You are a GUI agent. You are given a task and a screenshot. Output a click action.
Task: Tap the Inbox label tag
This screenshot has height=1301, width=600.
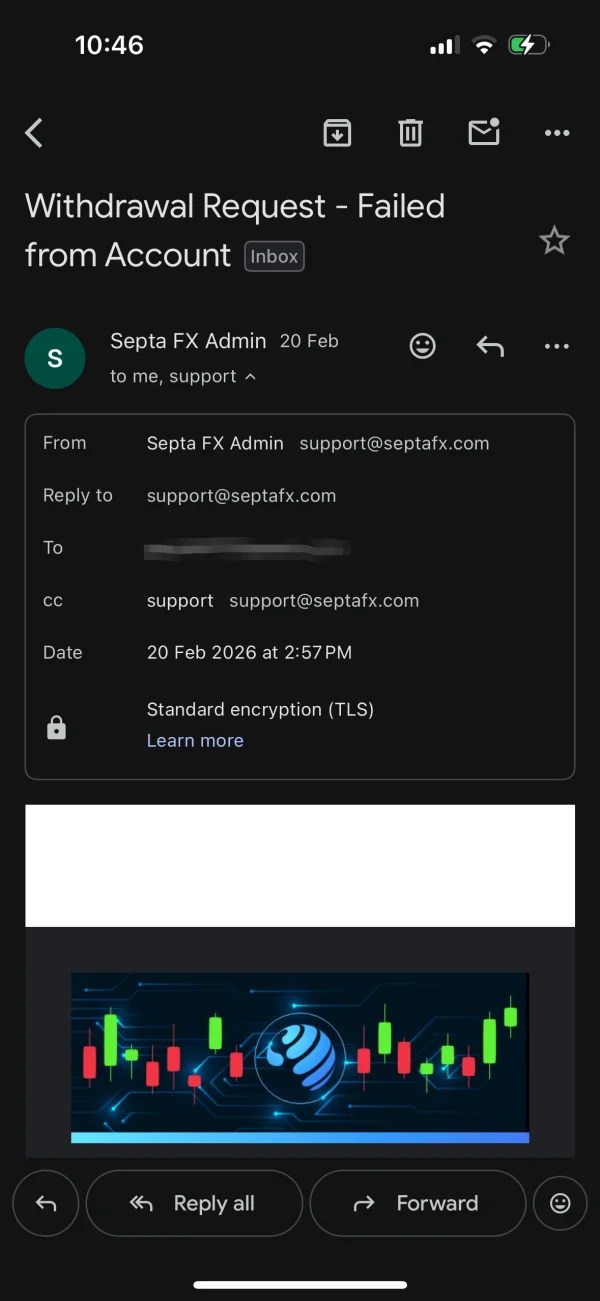[274, 256]
